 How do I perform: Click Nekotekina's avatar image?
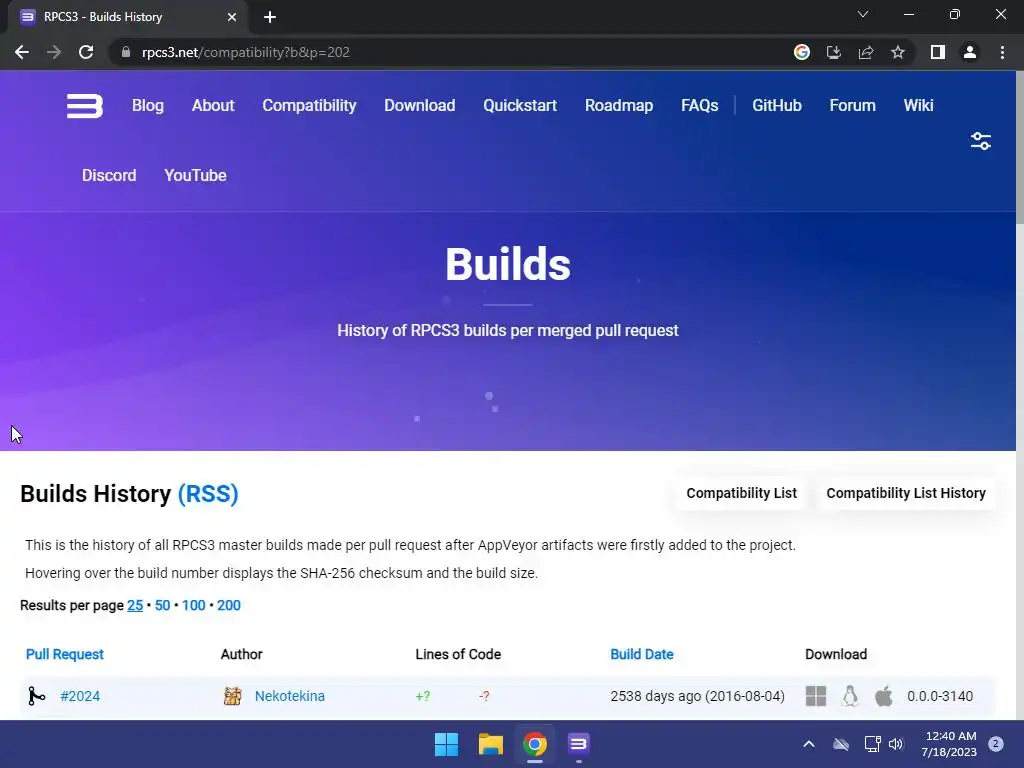(x=232, y=696)
